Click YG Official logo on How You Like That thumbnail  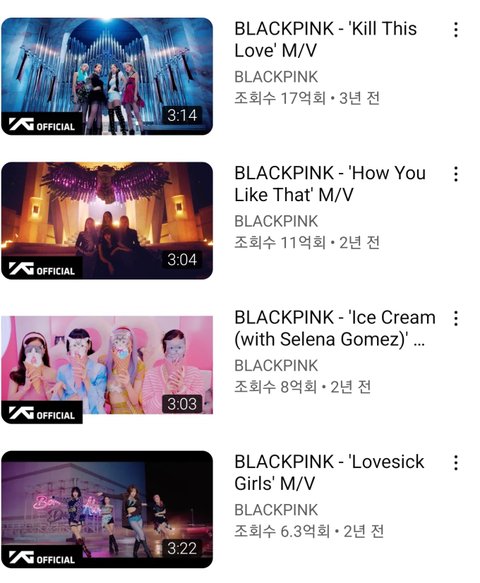click(x=42, y=269)
